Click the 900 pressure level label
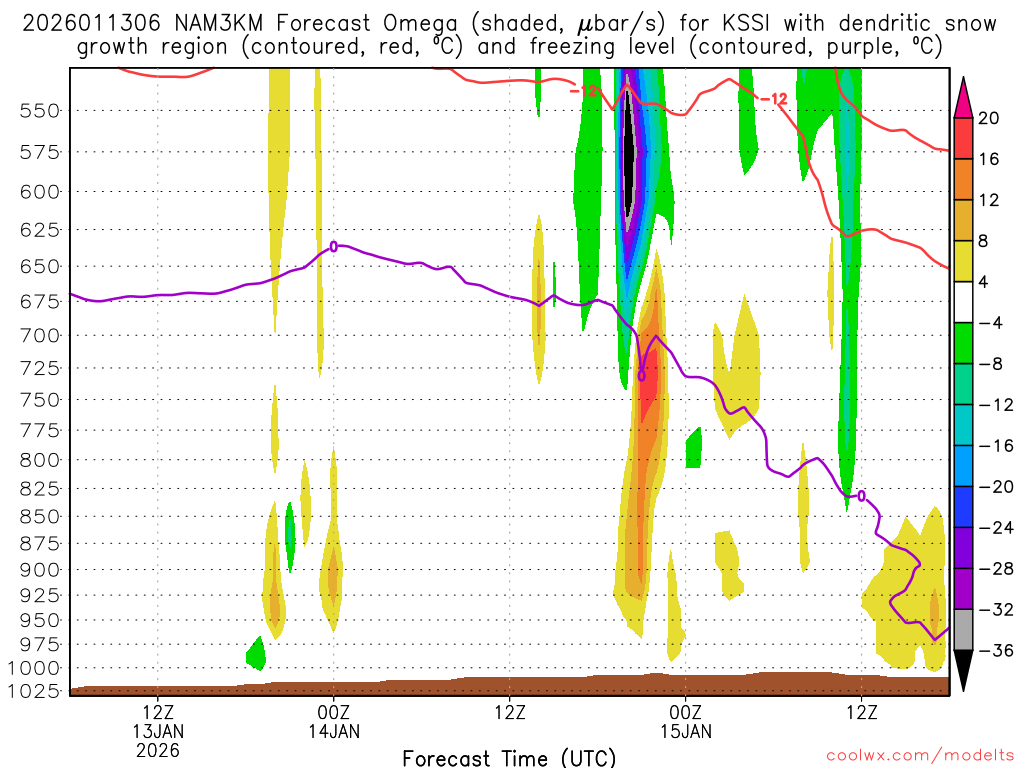Viewport: 1024px width, 768px height. (x=39, y=570)
